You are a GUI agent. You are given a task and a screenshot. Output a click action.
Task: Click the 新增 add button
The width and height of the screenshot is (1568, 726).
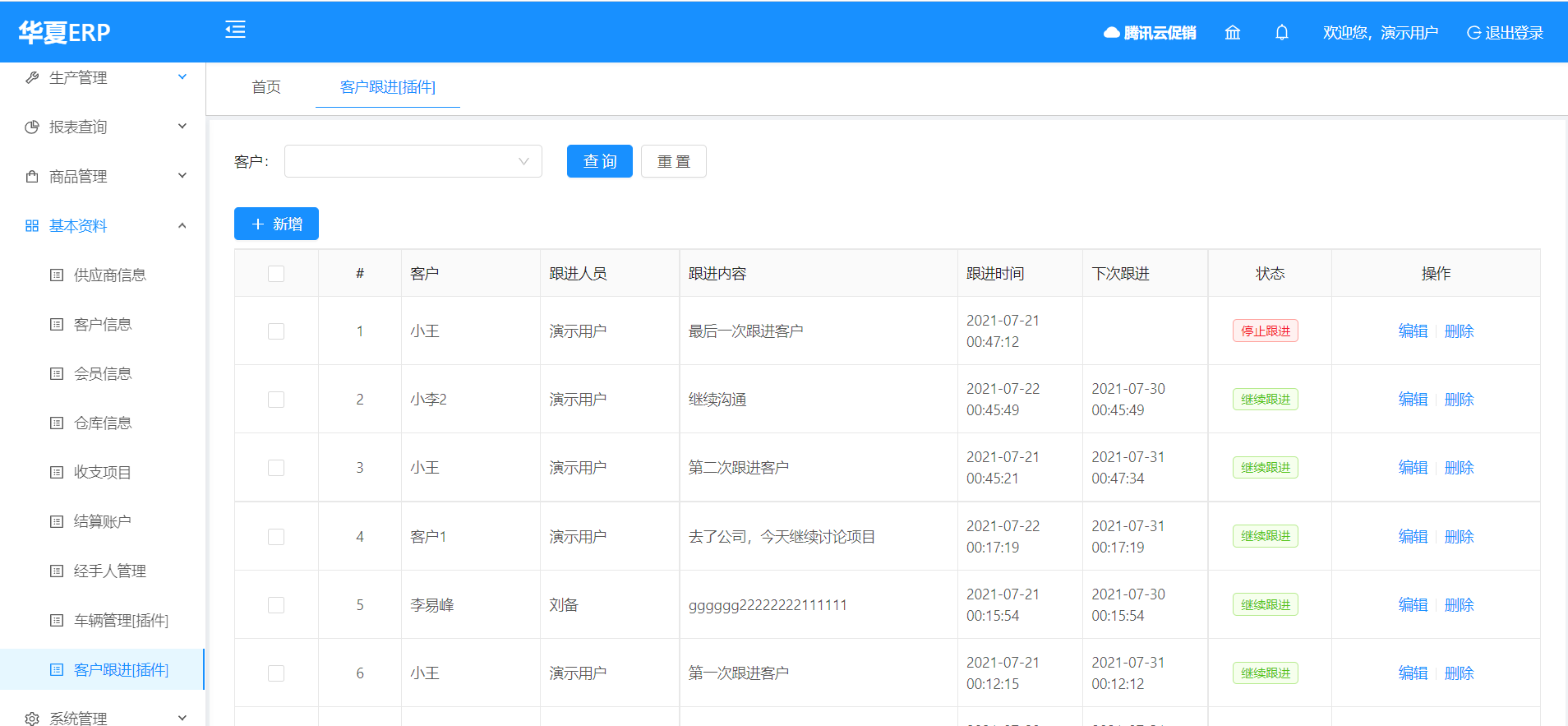(276, 224)
